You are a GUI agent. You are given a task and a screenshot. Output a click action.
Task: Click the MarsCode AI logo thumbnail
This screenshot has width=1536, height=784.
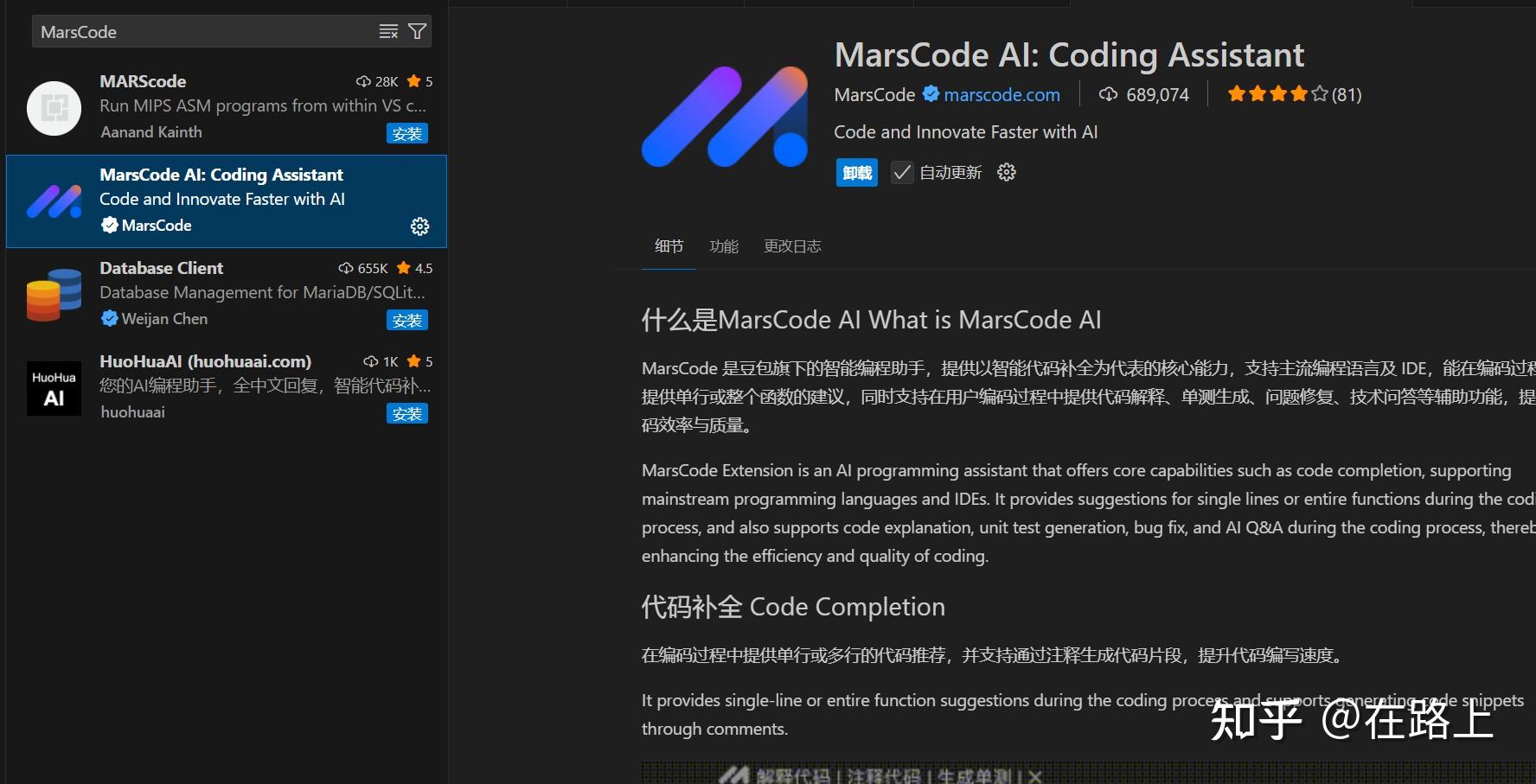tap(725, 117)
